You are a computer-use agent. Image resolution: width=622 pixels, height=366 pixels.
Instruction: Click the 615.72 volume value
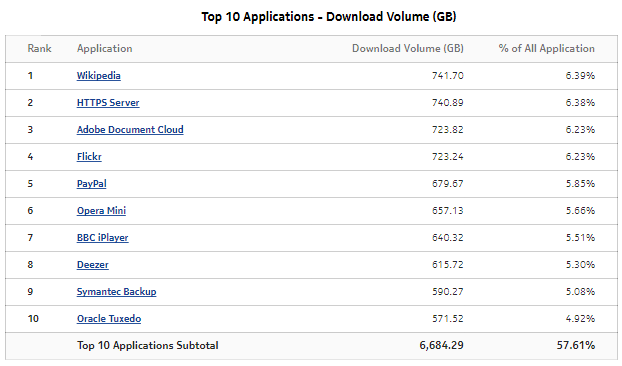click(447, 264)
